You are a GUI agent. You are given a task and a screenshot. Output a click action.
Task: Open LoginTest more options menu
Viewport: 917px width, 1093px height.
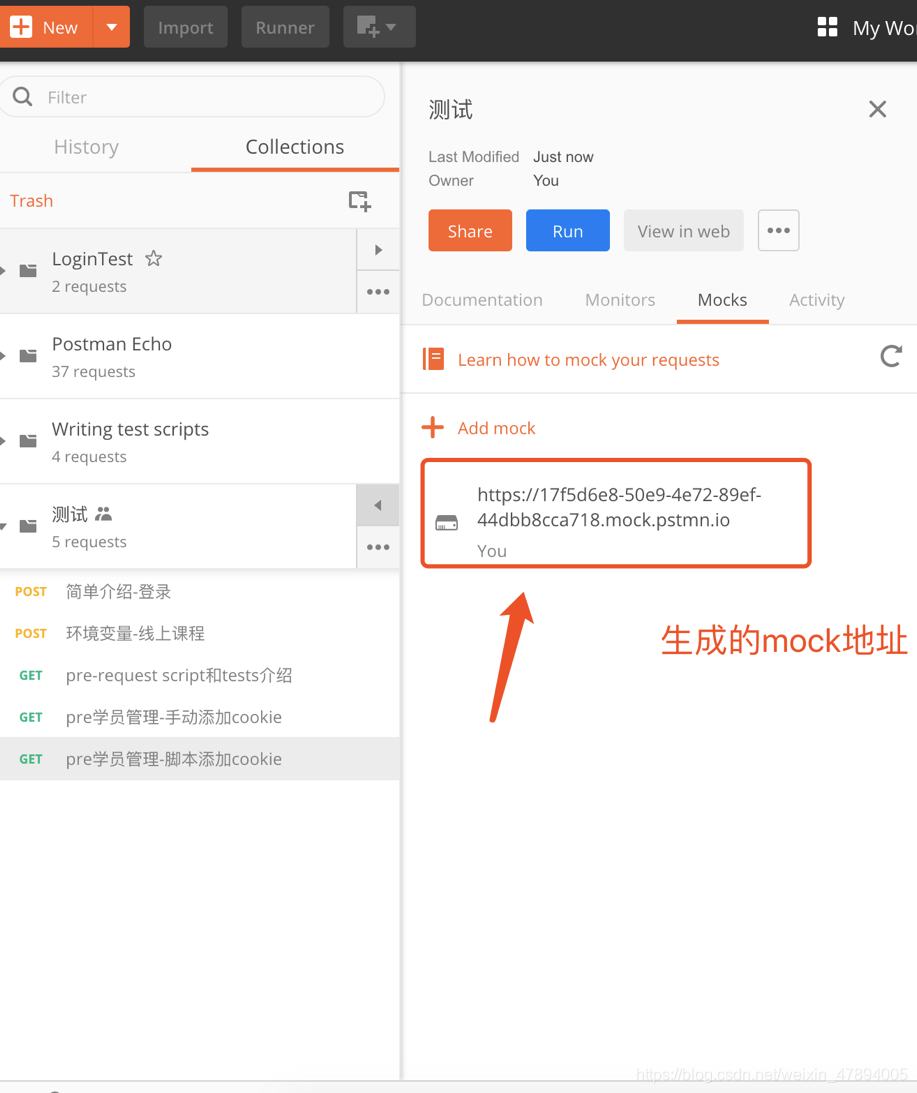pos(378,292)
